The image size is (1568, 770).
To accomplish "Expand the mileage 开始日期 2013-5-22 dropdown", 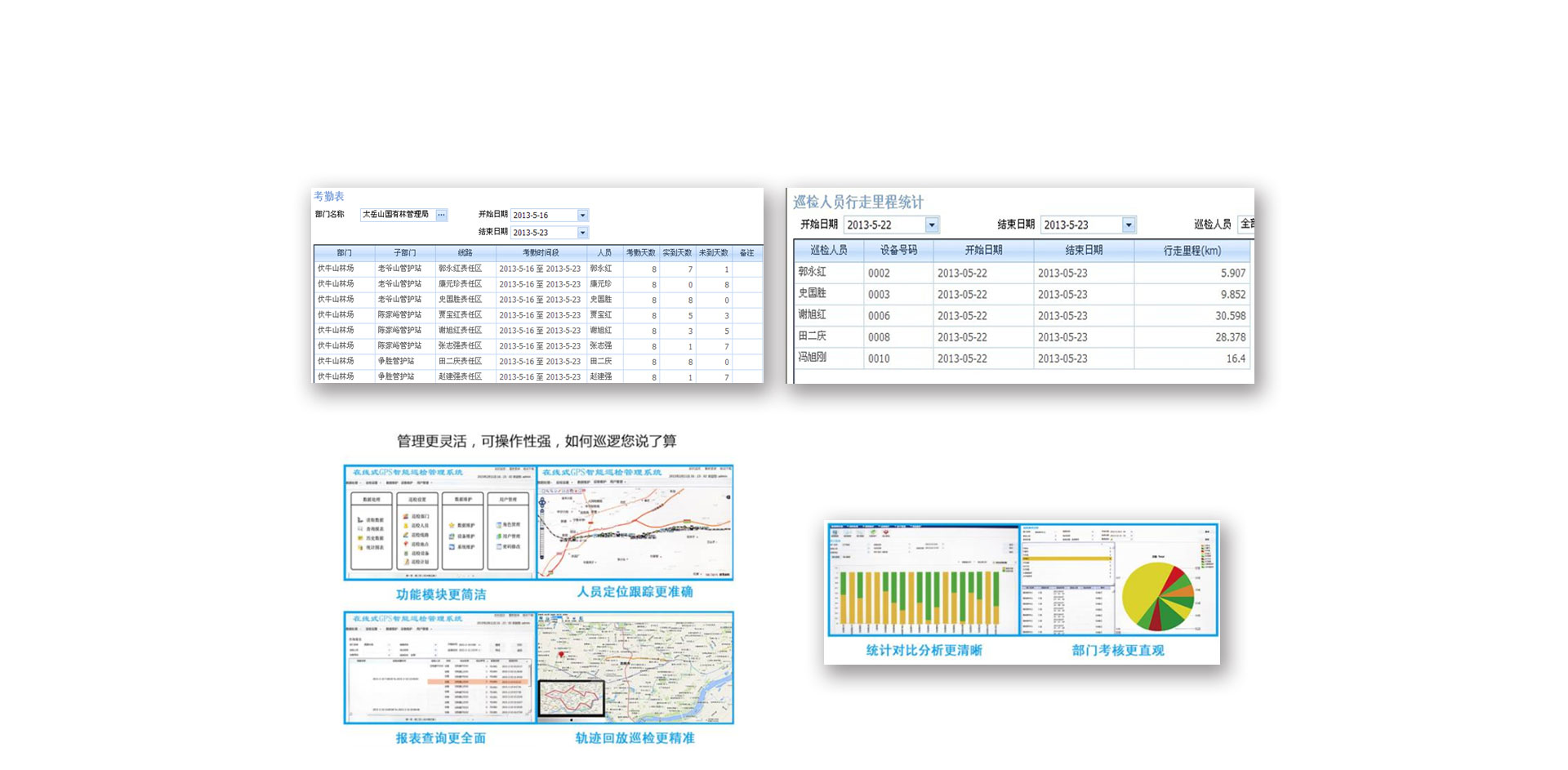I will click(x=931, y=225).
